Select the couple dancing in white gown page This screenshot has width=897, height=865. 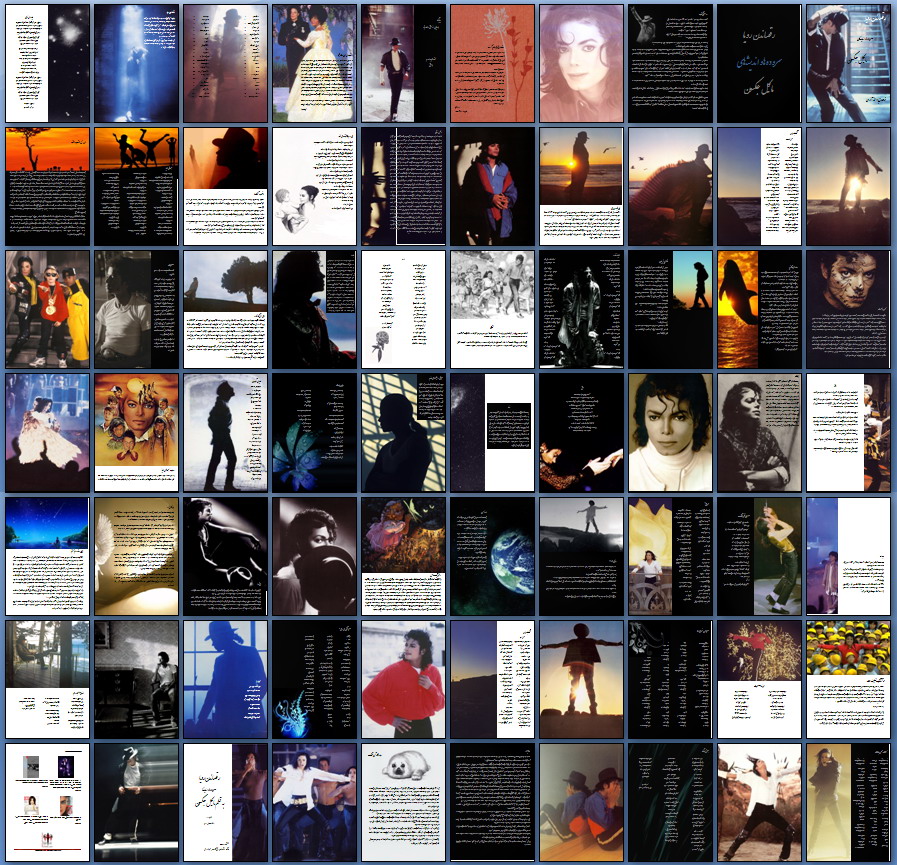[313, 63]
